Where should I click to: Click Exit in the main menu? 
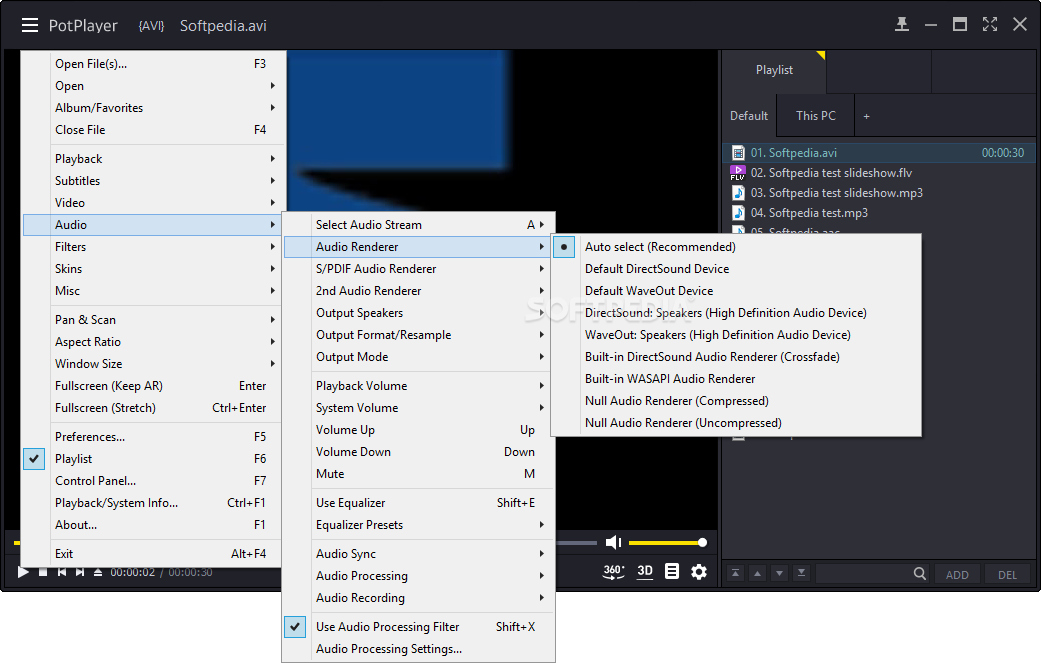[x=154, y=553]
